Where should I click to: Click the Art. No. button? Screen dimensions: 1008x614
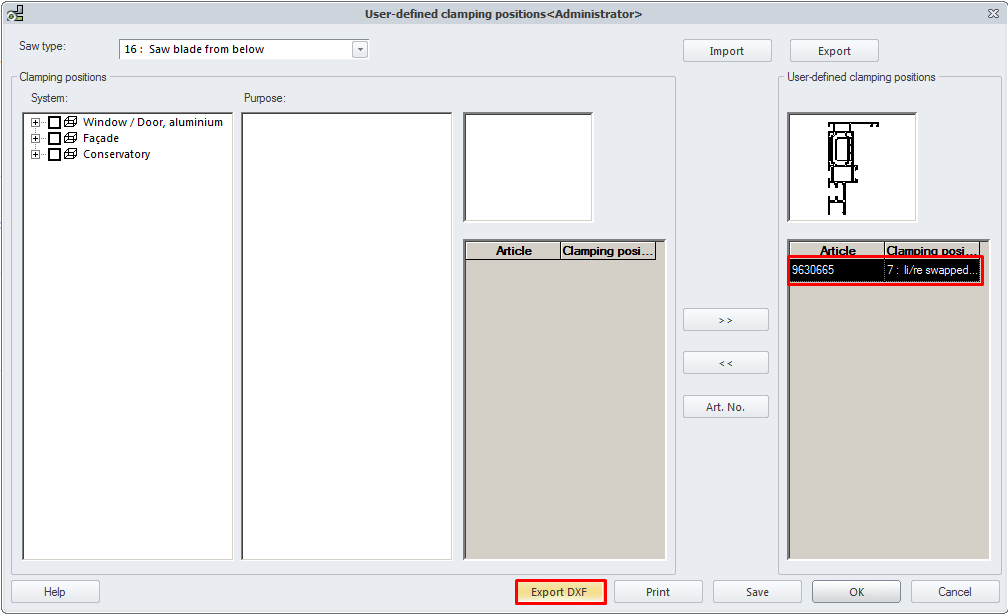click(725, 407)
